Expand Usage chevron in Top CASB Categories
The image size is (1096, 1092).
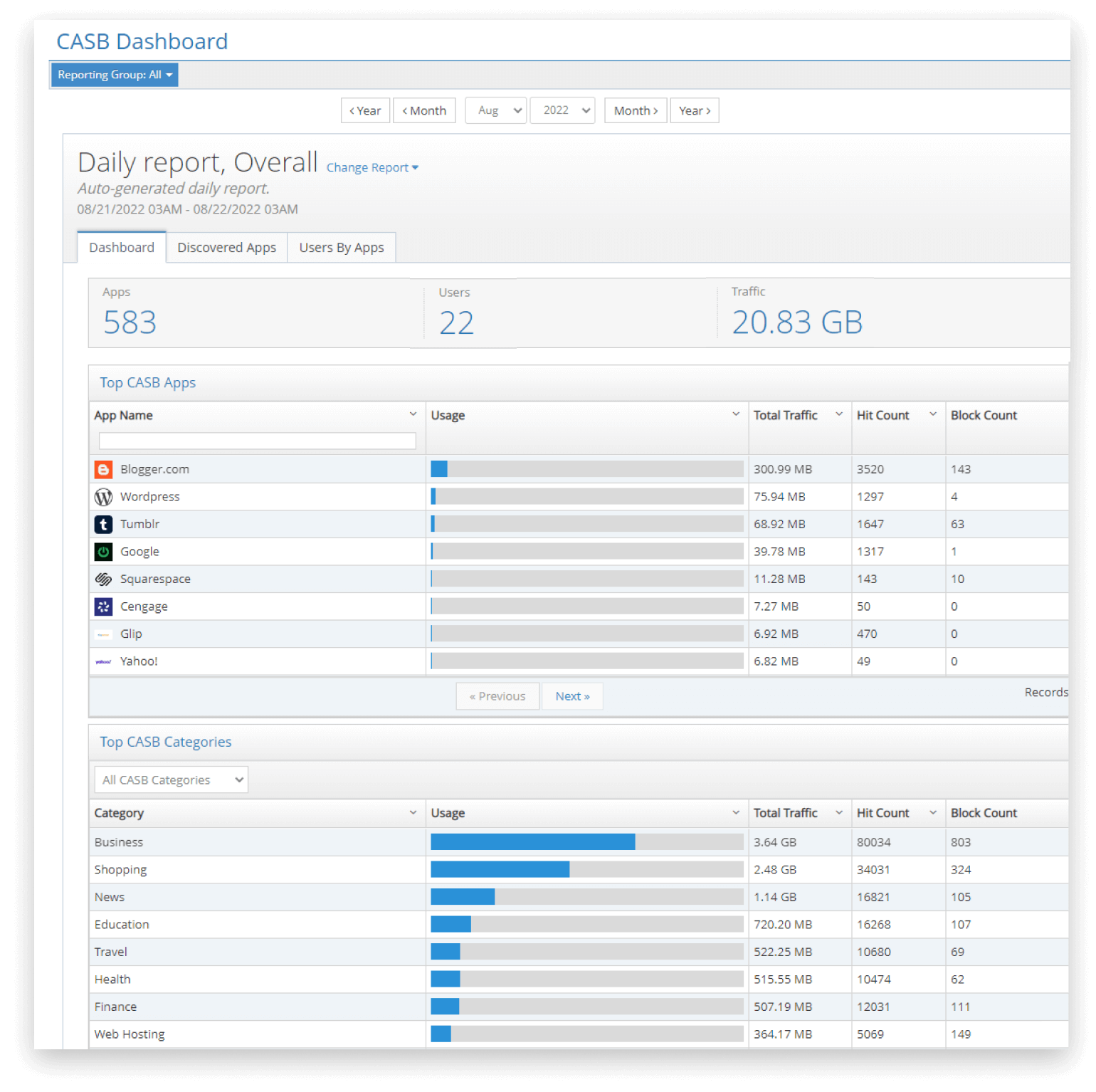coord(736,812)
